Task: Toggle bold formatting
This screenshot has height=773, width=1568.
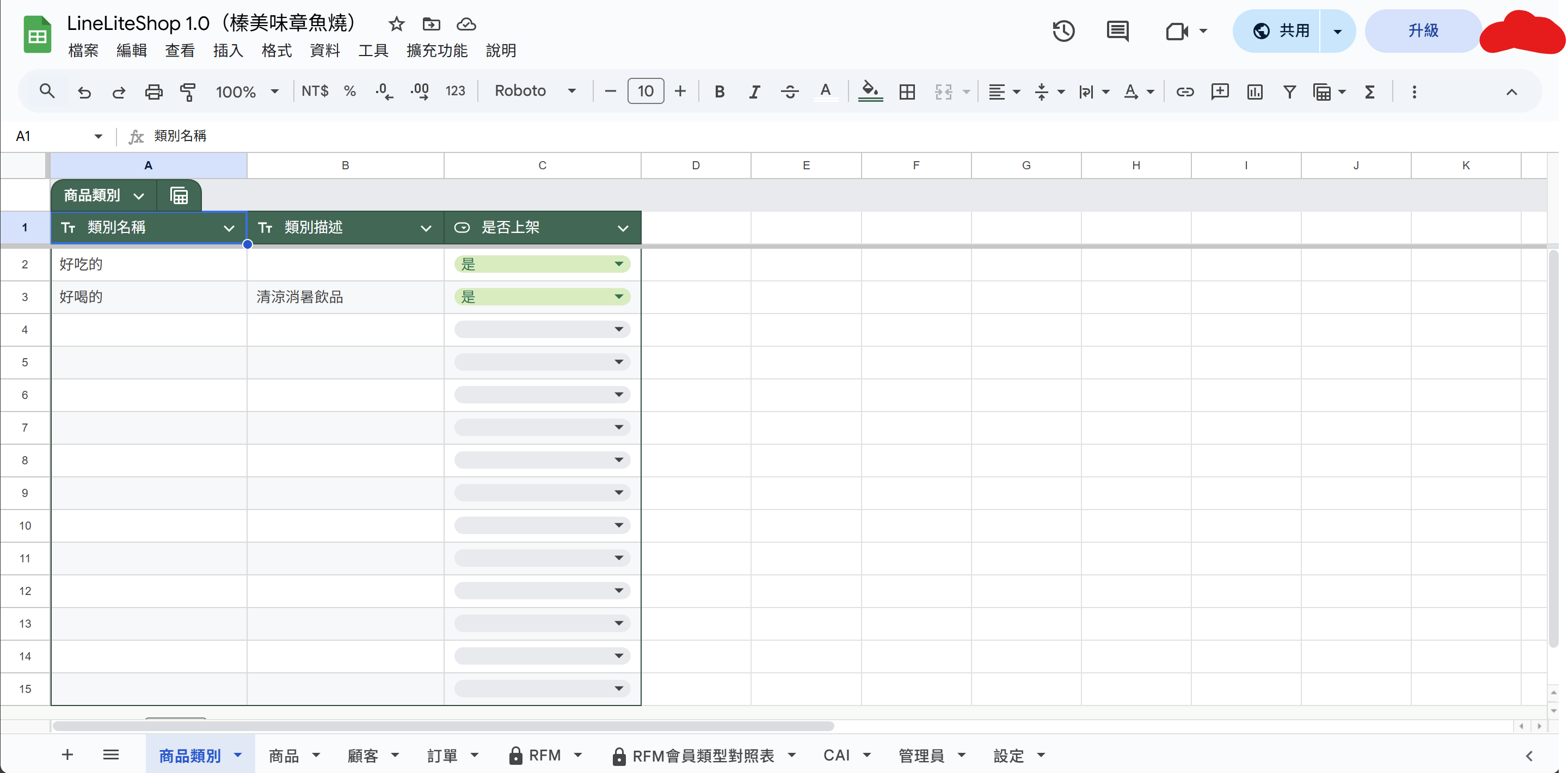Action: (720, 92)
